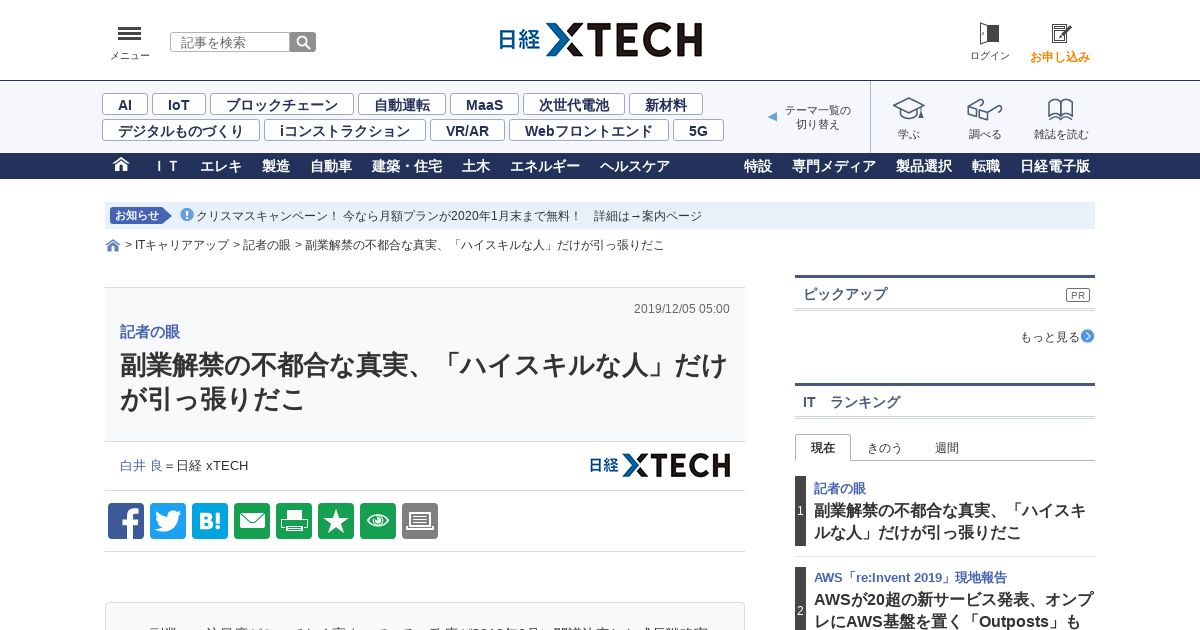Open 記者の眼 breadcrumb link
1200x630 pixels.
[x=267, y=245]
